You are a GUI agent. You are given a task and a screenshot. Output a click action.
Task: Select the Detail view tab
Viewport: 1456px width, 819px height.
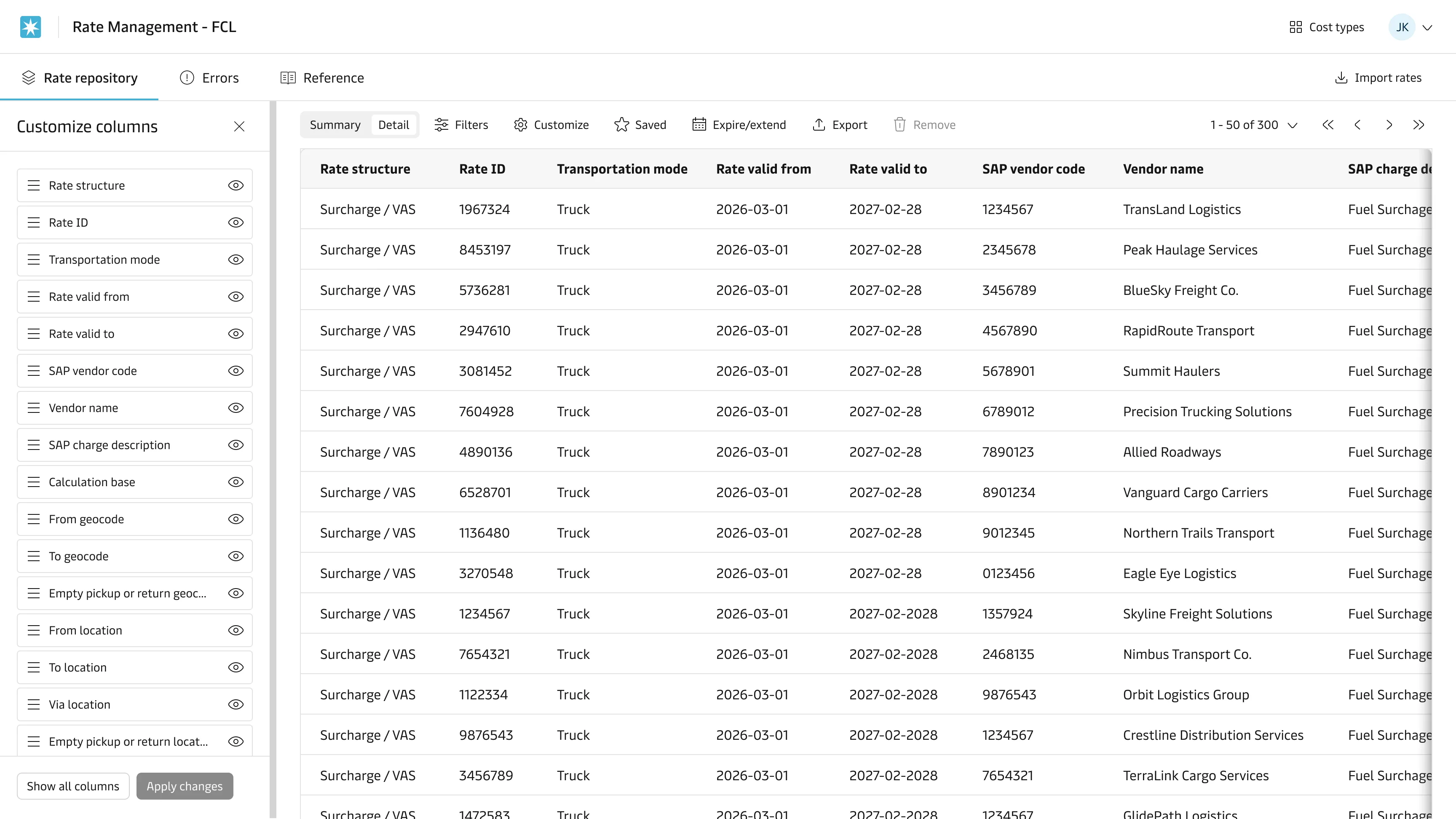(x=393, y=125)
